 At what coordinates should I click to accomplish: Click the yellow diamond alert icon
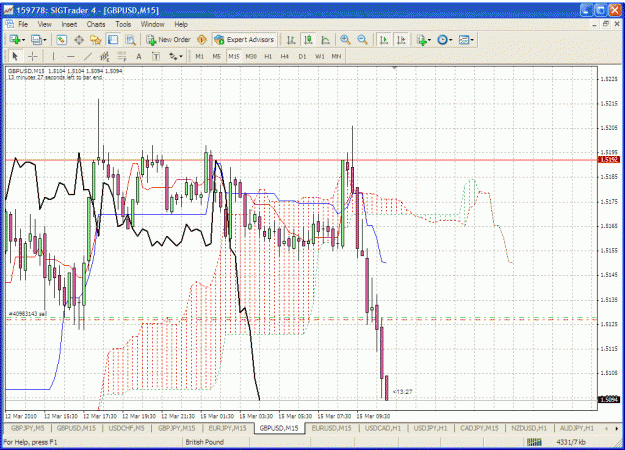pyautogui.click(x=202, y=40)
